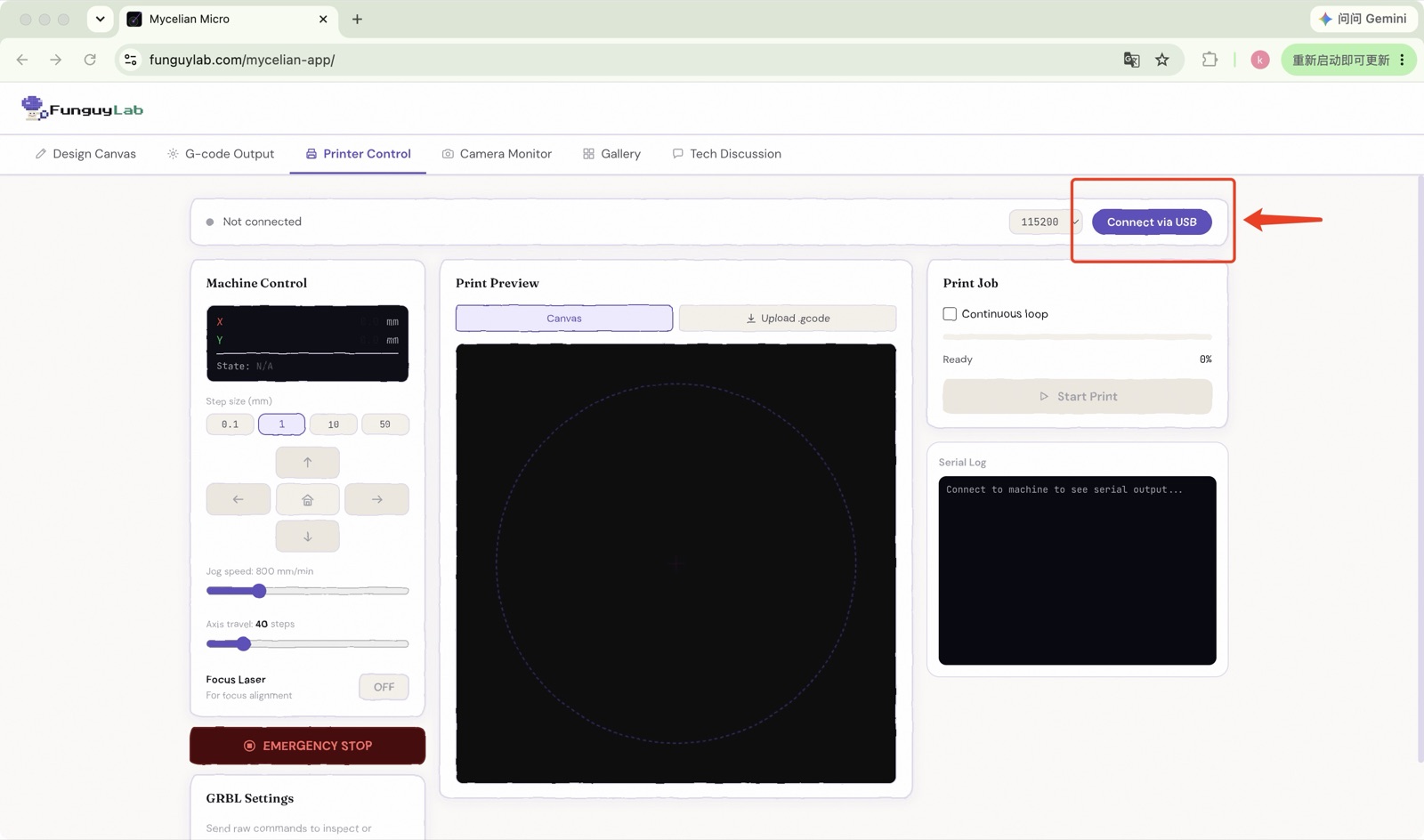Click Connect via USB

(x=1152, y=222)
